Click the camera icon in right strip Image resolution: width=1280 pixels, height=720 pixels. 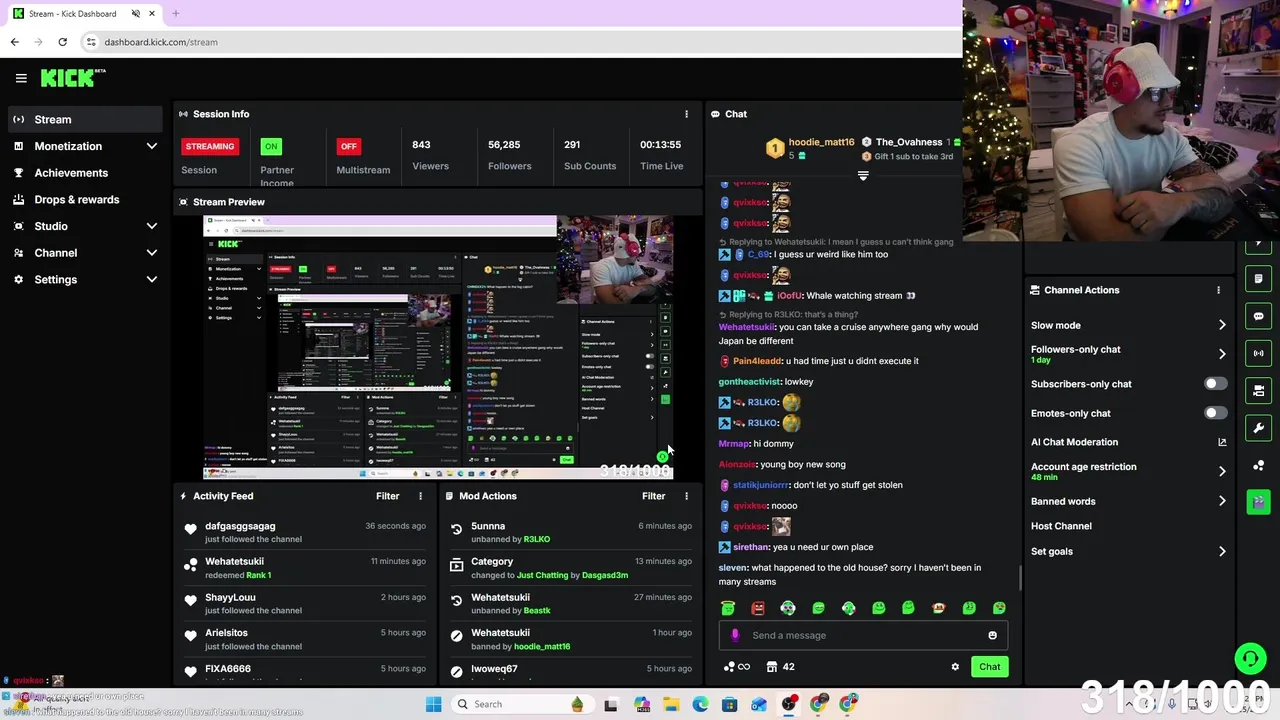point(1259,390)
